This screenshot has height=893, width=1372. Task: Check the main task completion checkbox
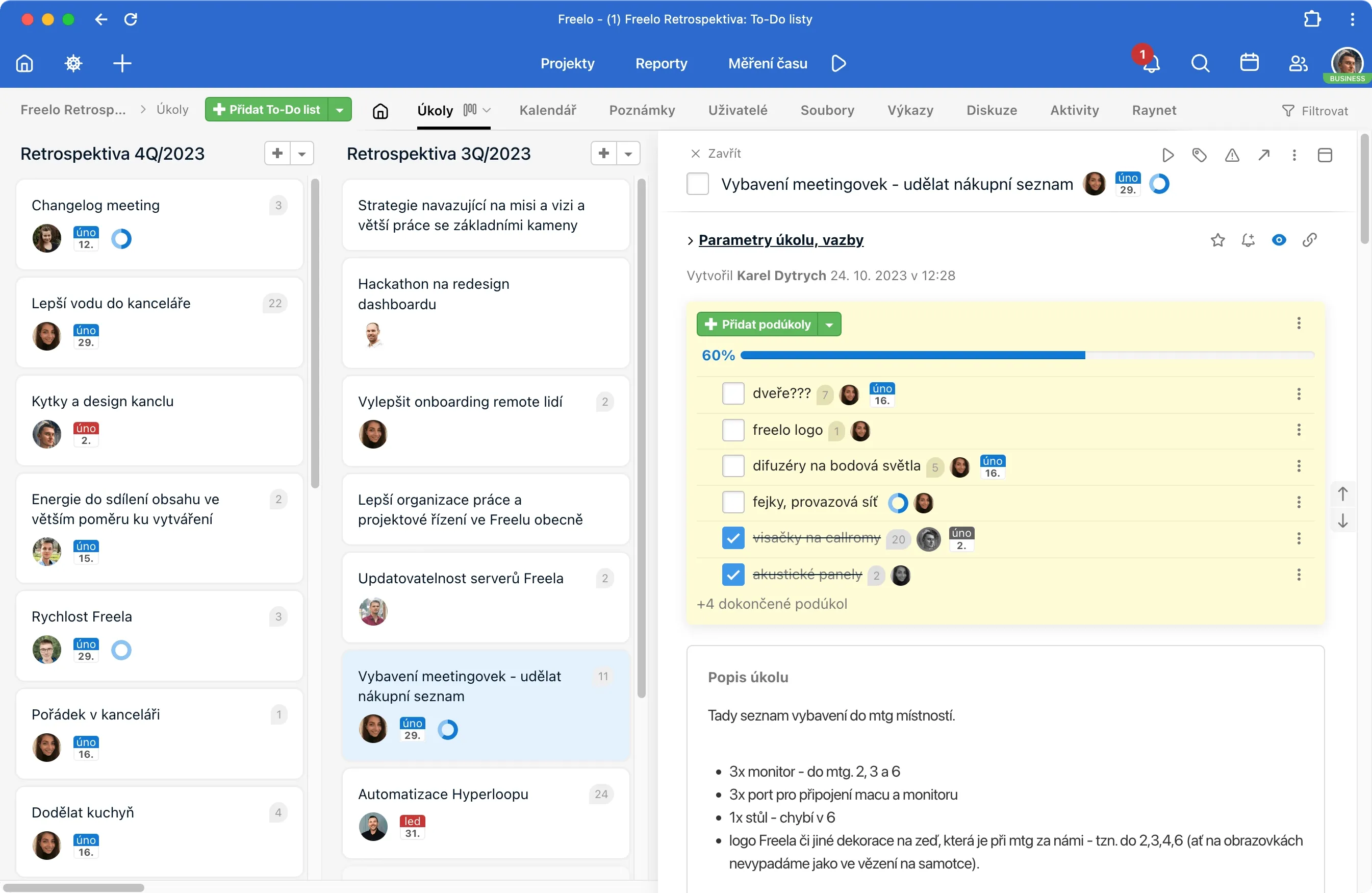point(697,184)
